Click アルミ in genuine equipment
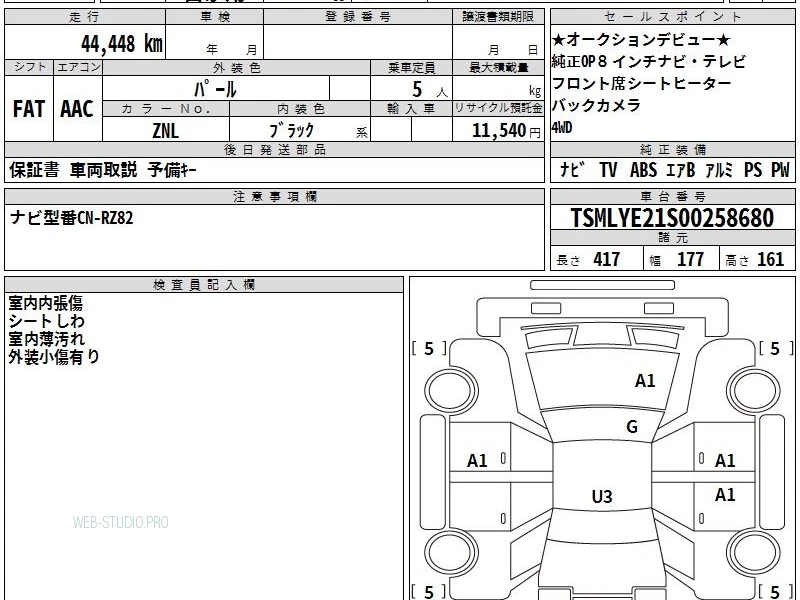 coord(719,170)
